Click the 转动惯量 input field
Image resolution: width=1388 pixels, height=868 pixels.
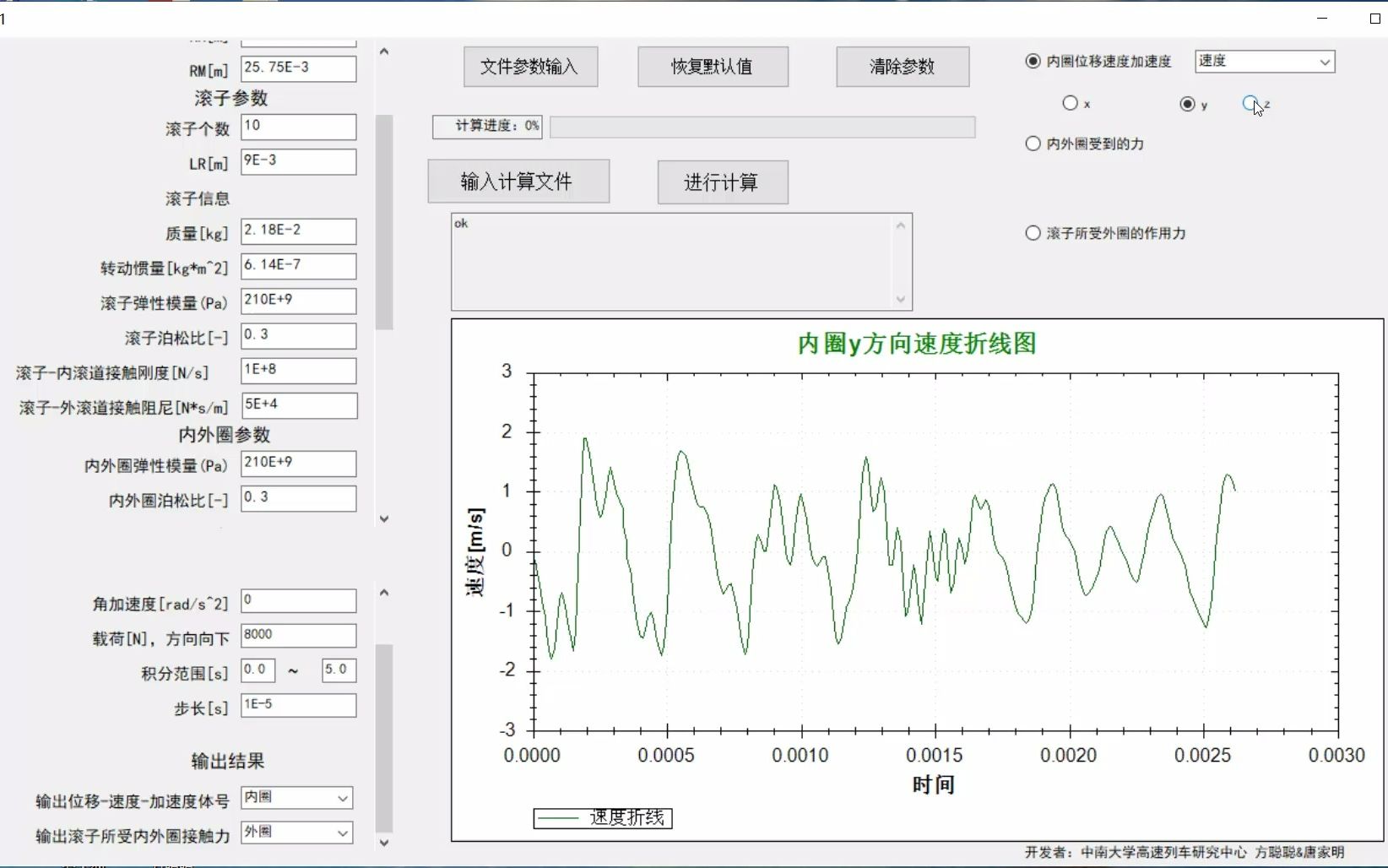(x=299, y=266)
